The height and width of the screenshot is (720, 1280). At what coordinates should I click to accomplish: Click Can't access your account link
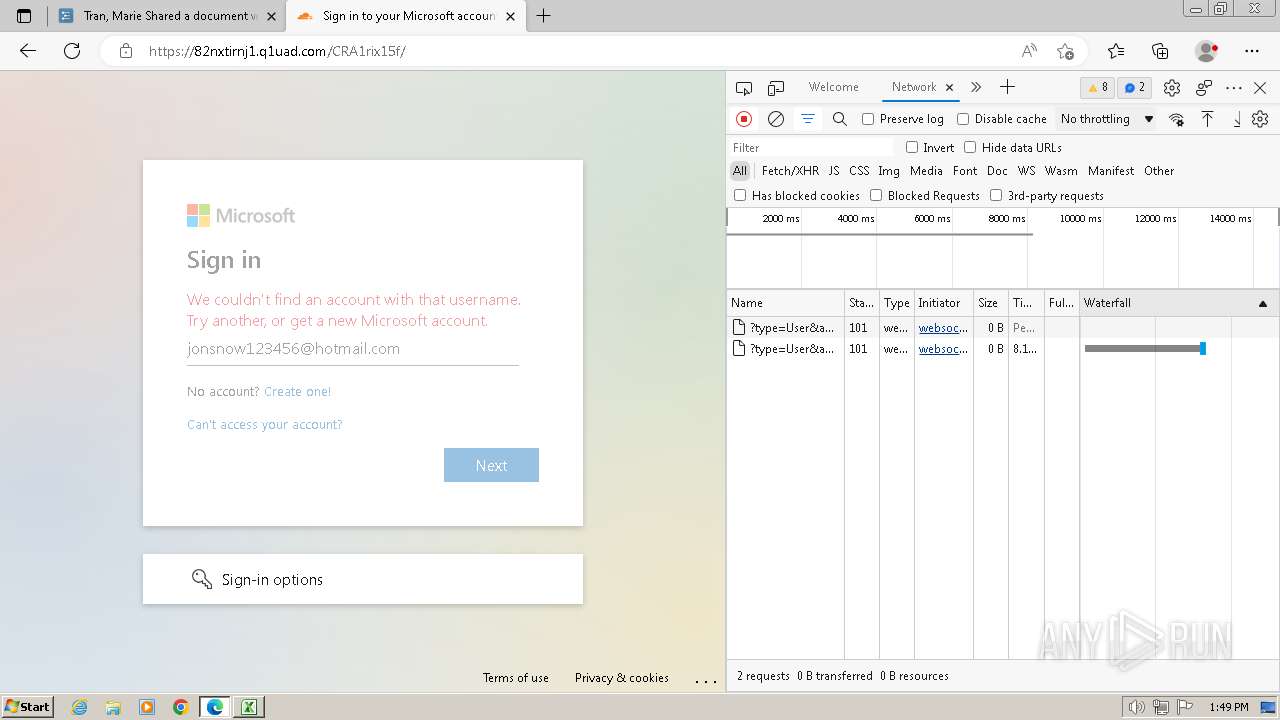coord(265,425)
